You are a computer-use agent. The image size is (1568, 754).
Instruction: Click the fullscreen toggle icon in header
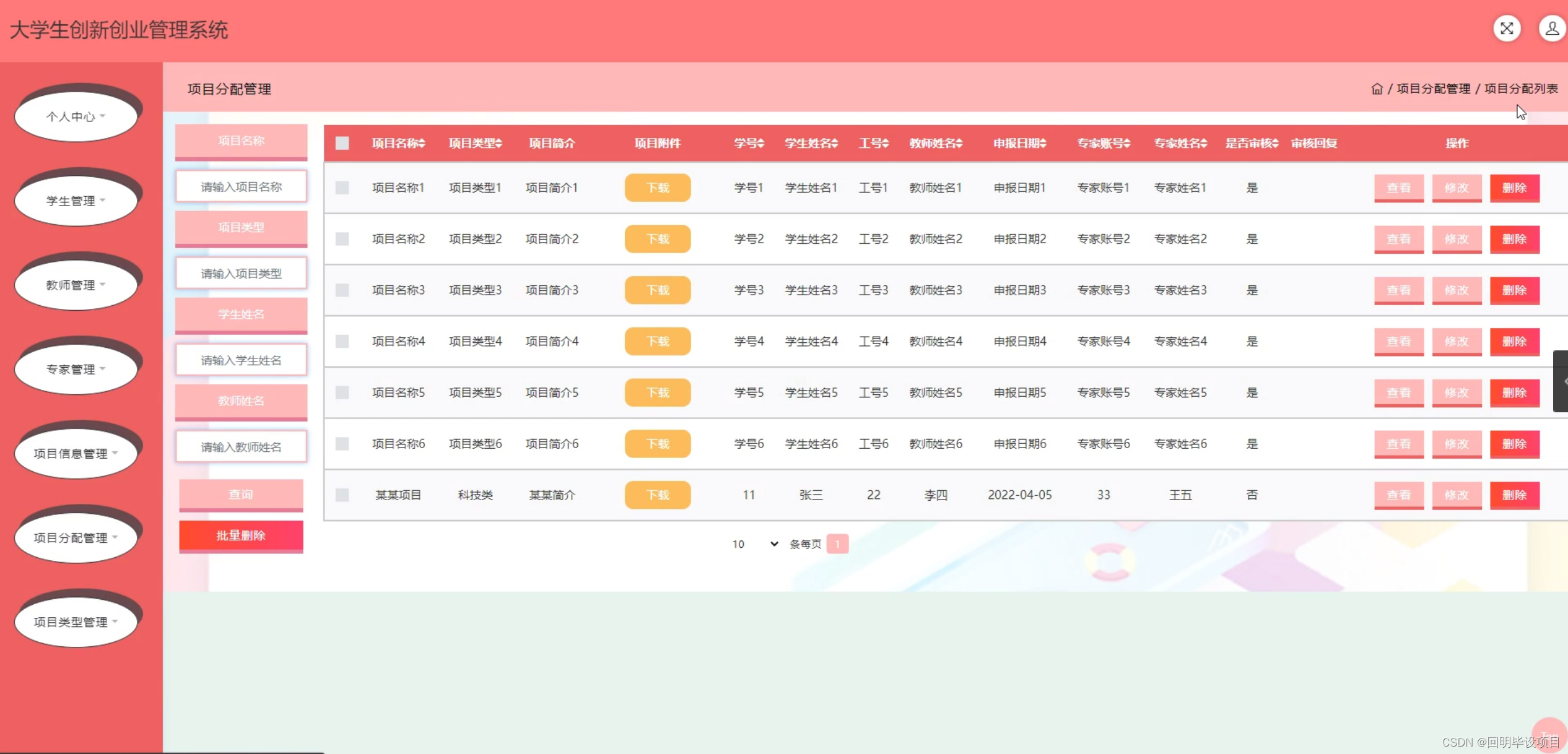pyautogui.click(x=1506, y=28)
